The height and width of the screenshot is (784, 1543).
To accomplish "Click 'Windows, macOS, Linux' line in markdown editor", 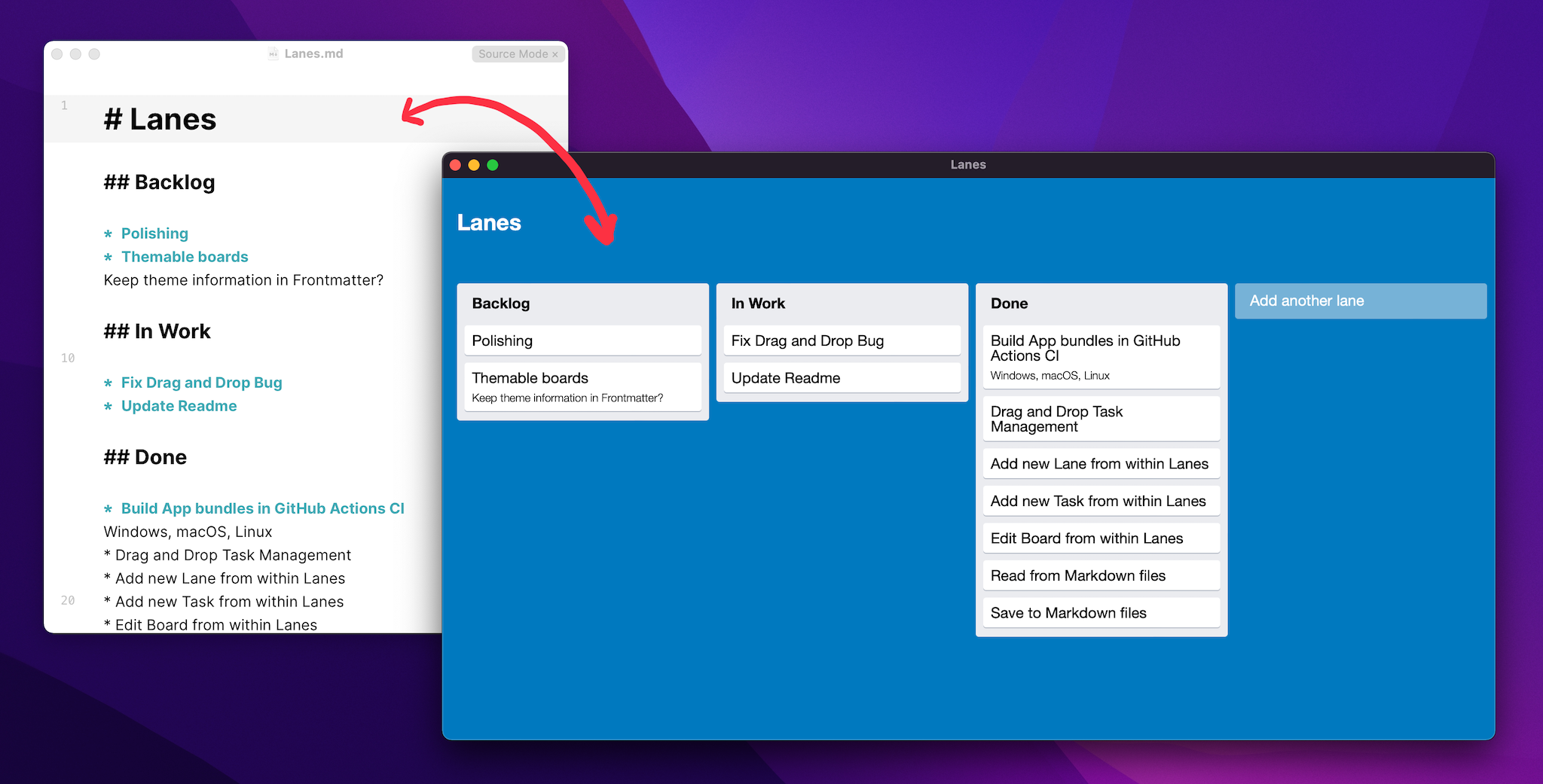I will 188,532.
